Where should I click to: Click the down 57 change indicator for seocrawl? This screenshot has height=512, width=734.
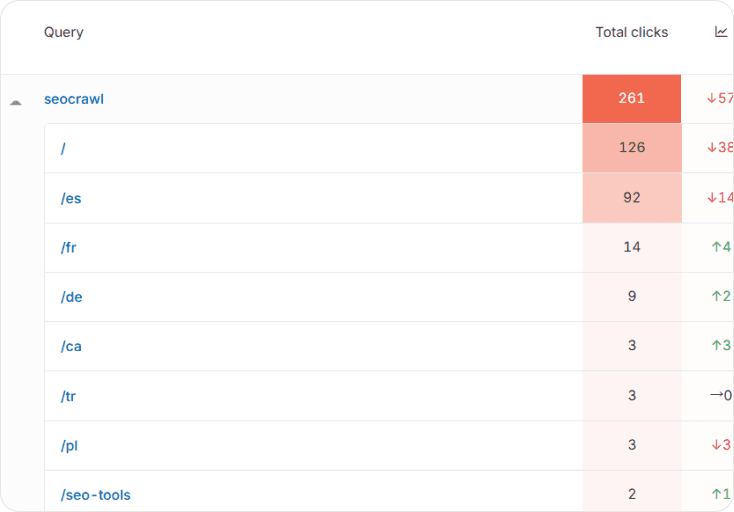click(720, 98)
